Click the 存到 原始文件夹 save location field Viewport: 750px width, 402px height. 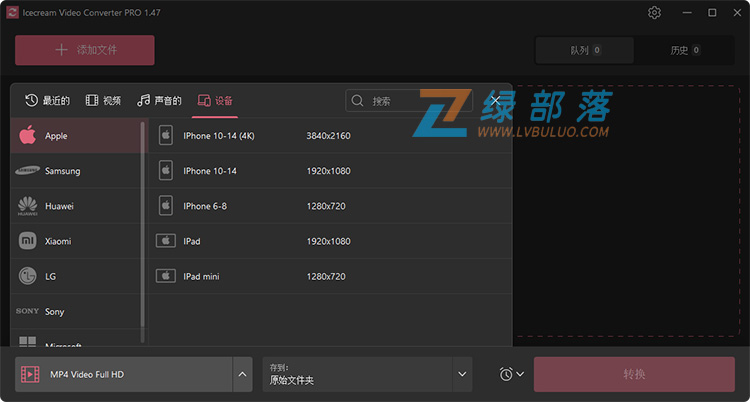point(357,374)
